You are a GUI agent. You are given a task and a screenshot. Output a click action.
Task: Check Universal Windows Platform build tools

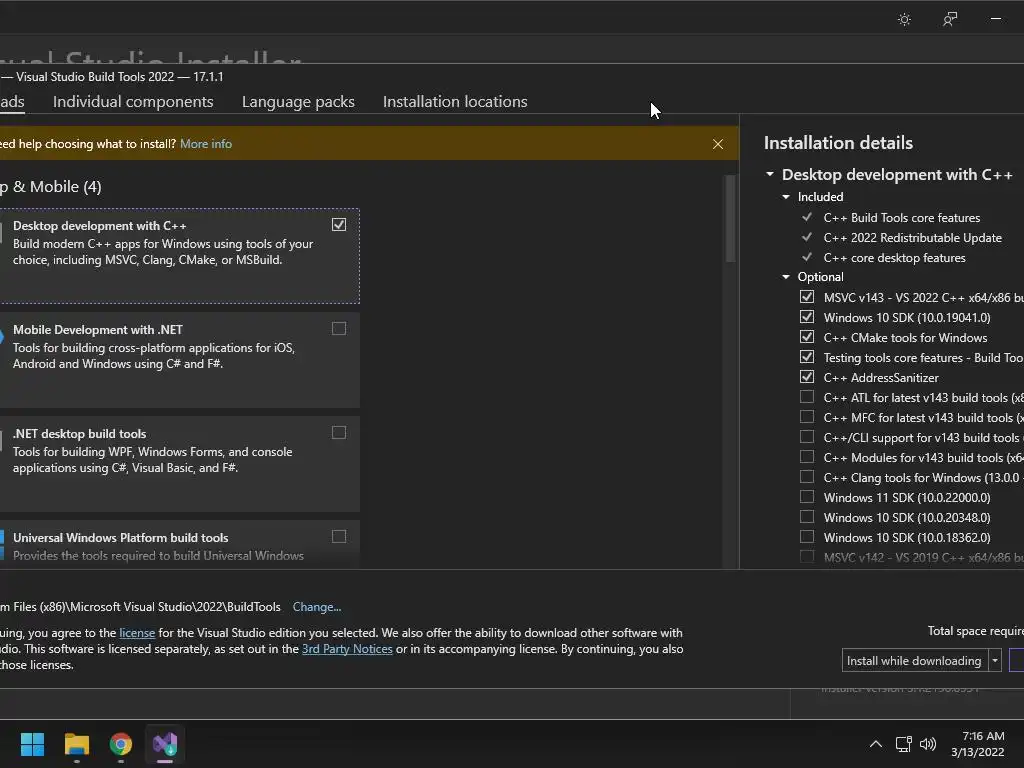pos(339,536)
